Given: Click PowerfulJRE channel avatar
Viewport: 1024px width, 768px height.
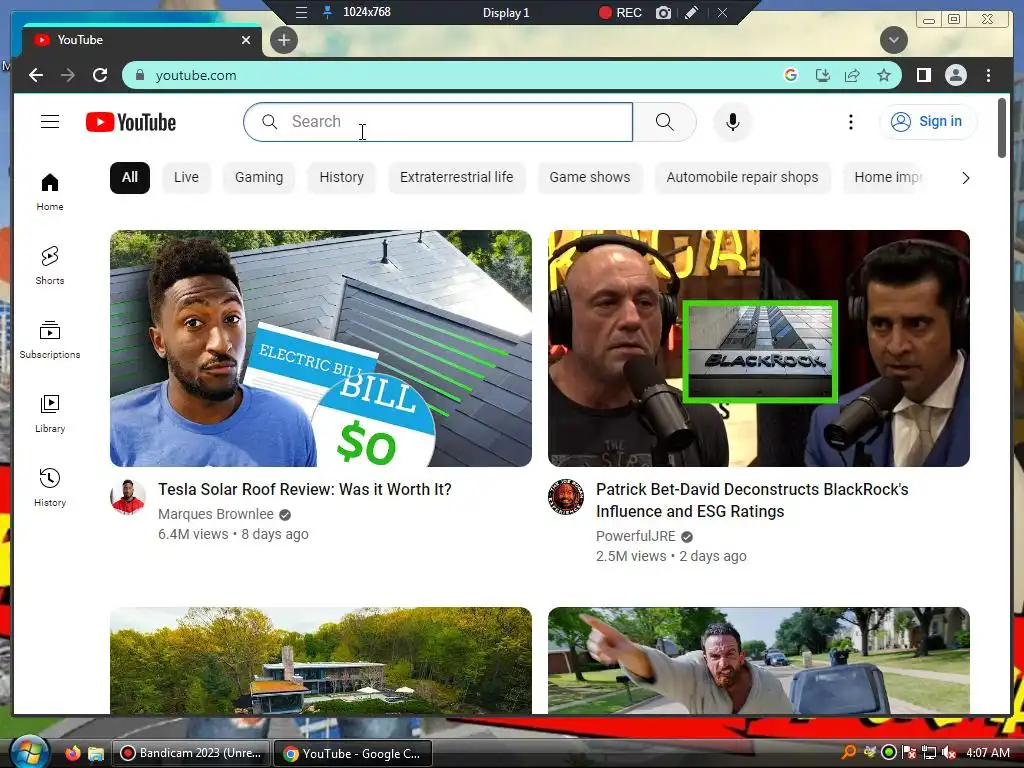Looking at the screenshot, I should 566,497.
